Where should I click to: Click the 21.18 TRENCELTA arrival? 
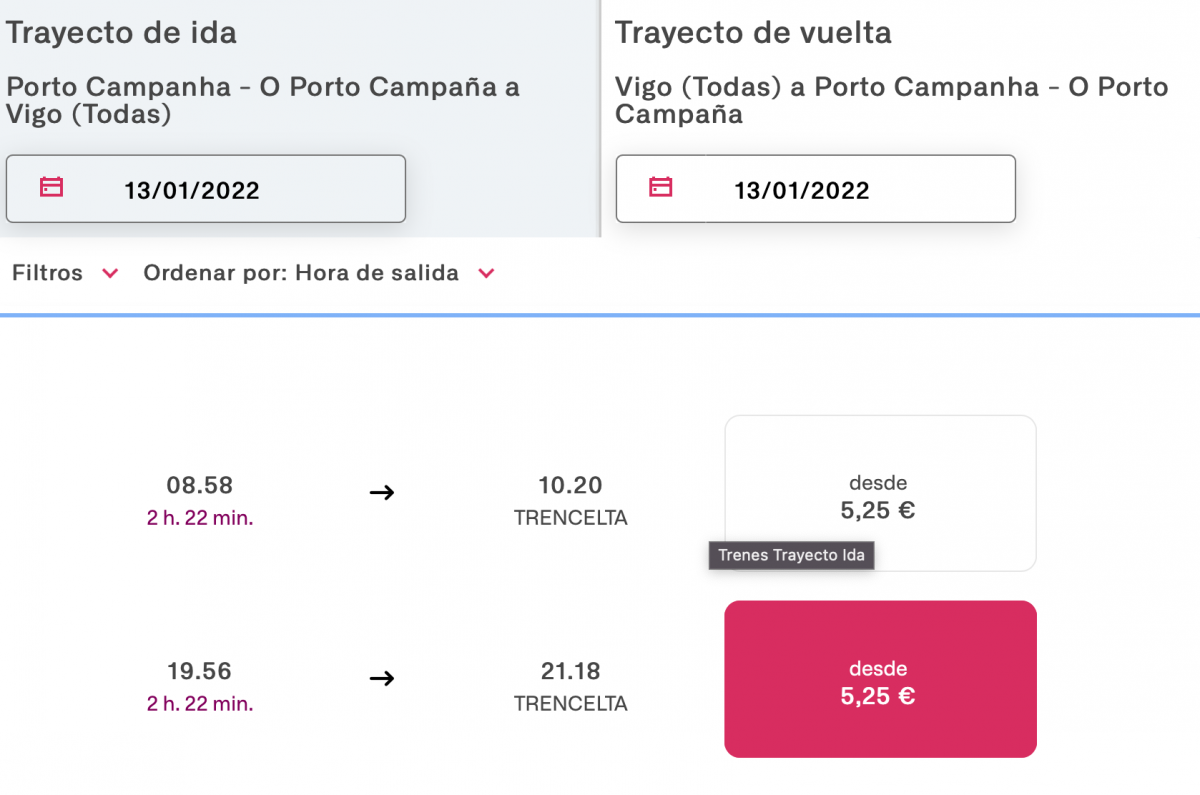tap(571, 686)
